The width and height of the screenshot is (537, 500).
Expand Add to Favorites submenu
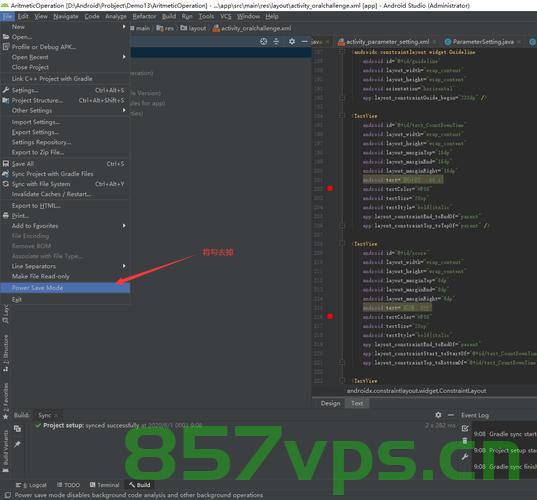coord(124,226)
